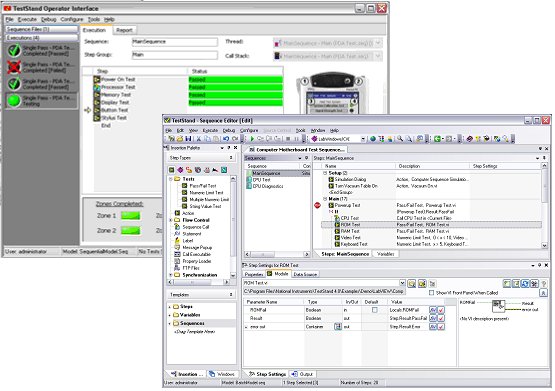The width and height of the screenshot is (555, 391).
Task: Click the green back navigation arrow icon
Action: (438, 139)
